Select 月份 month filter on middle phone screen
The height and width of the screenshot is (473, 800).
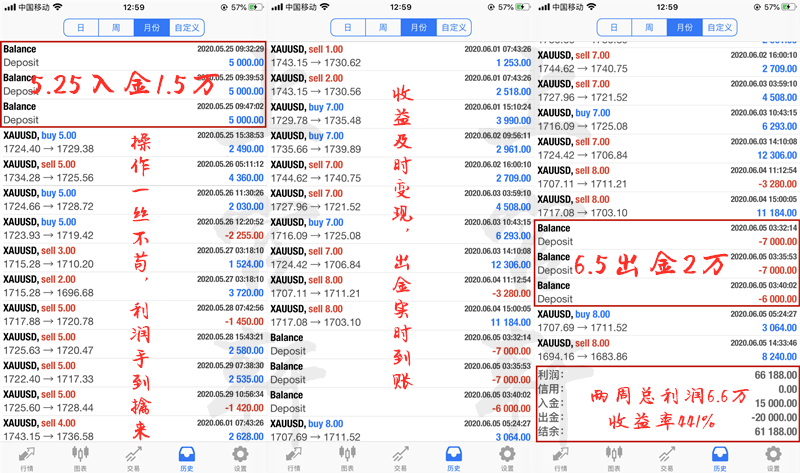pos(418,28)
